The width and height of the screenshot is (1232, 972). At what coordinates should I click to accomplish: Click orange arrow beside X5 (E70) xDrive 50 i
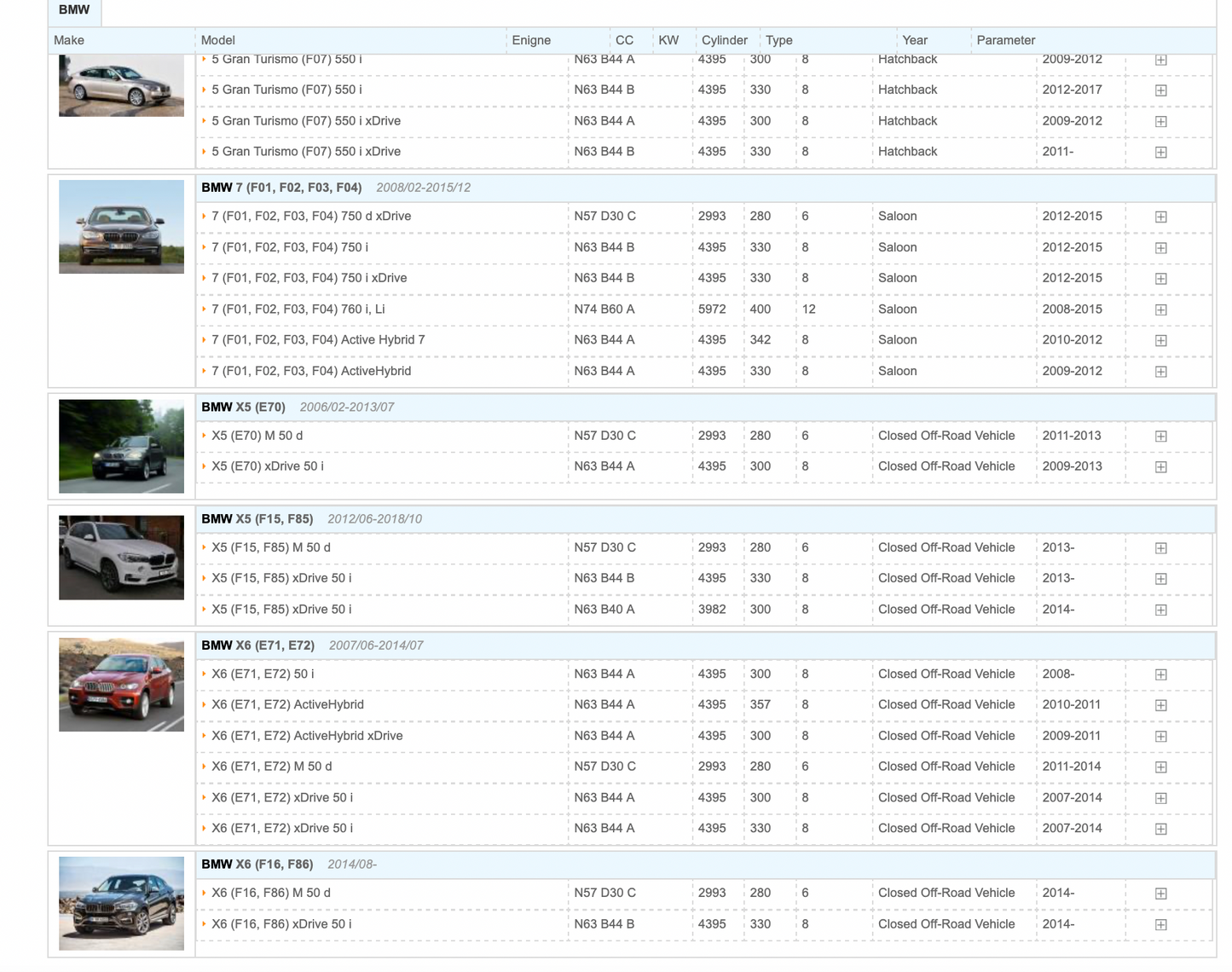[x=205, y=466]
